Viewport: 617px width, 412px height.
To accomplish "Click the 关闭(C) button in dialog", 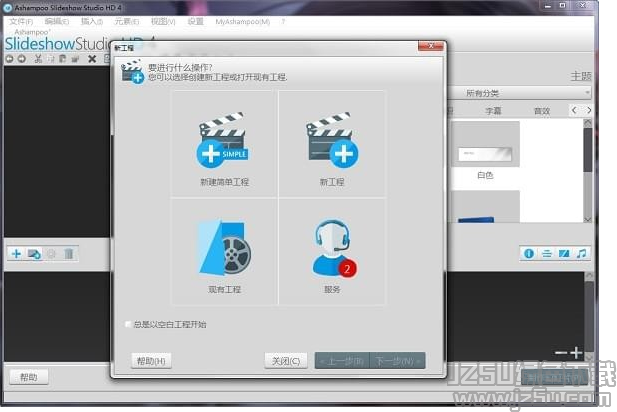I will pyautogui.click(x=286, y=361).
